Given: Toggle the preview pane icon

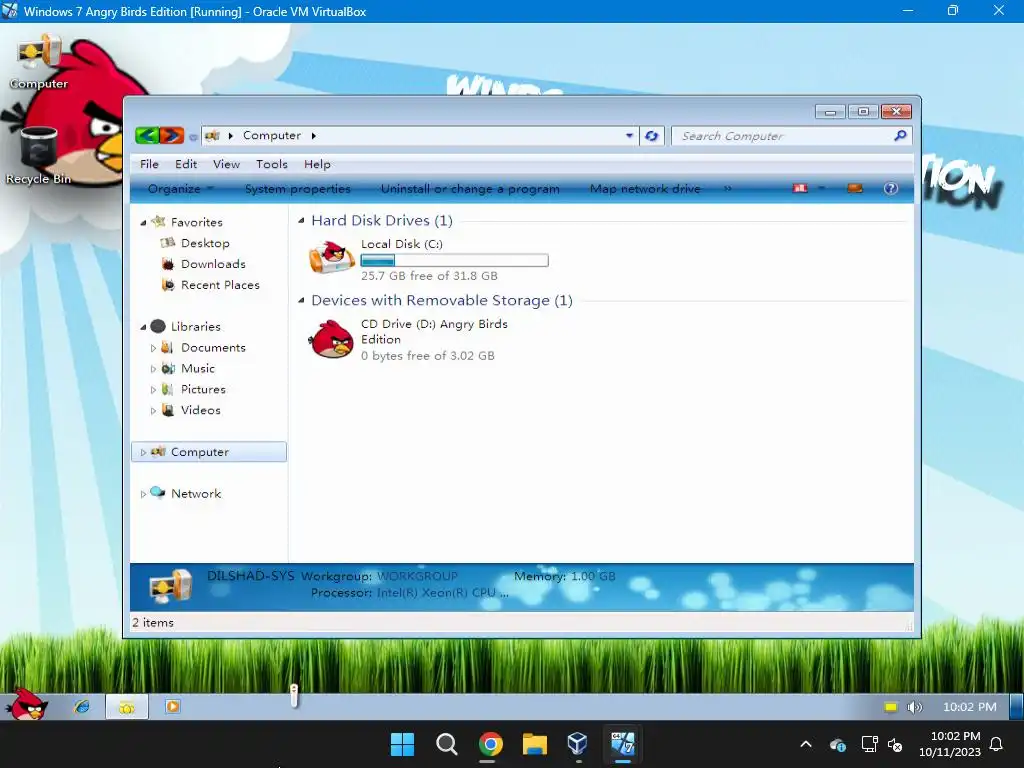Looking at the screenshot, I should tap(854, 189).
